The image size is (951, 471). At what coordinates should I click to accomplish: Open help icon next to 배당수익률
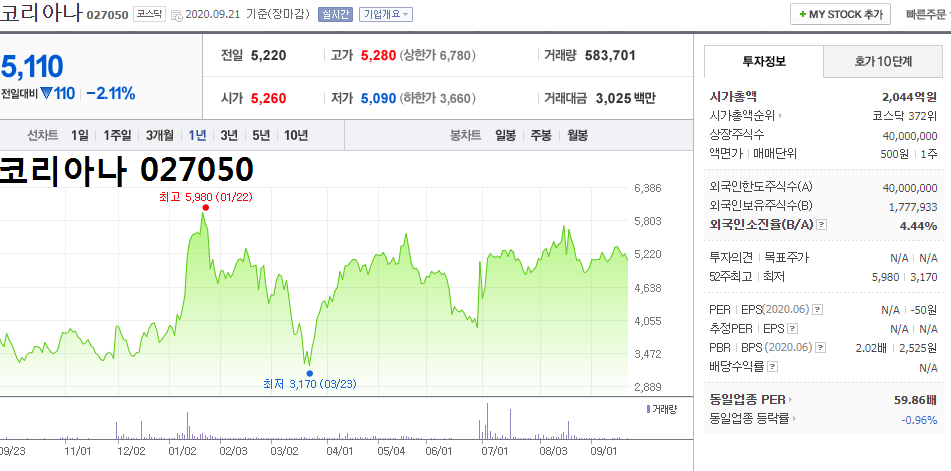(x=772, y=367)
